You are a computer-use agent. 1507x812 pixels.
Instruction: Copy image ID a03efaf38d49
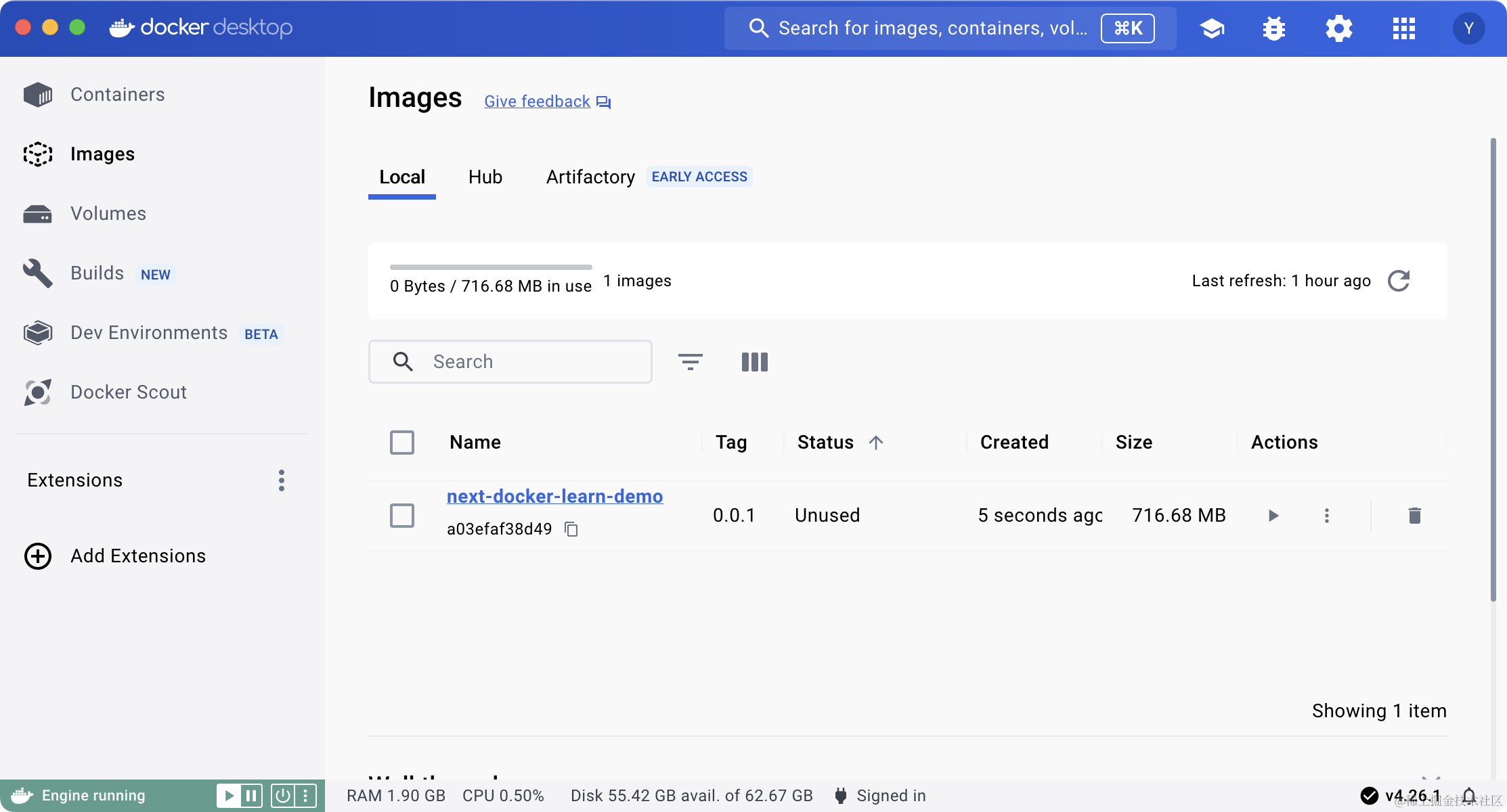point(571,529)
